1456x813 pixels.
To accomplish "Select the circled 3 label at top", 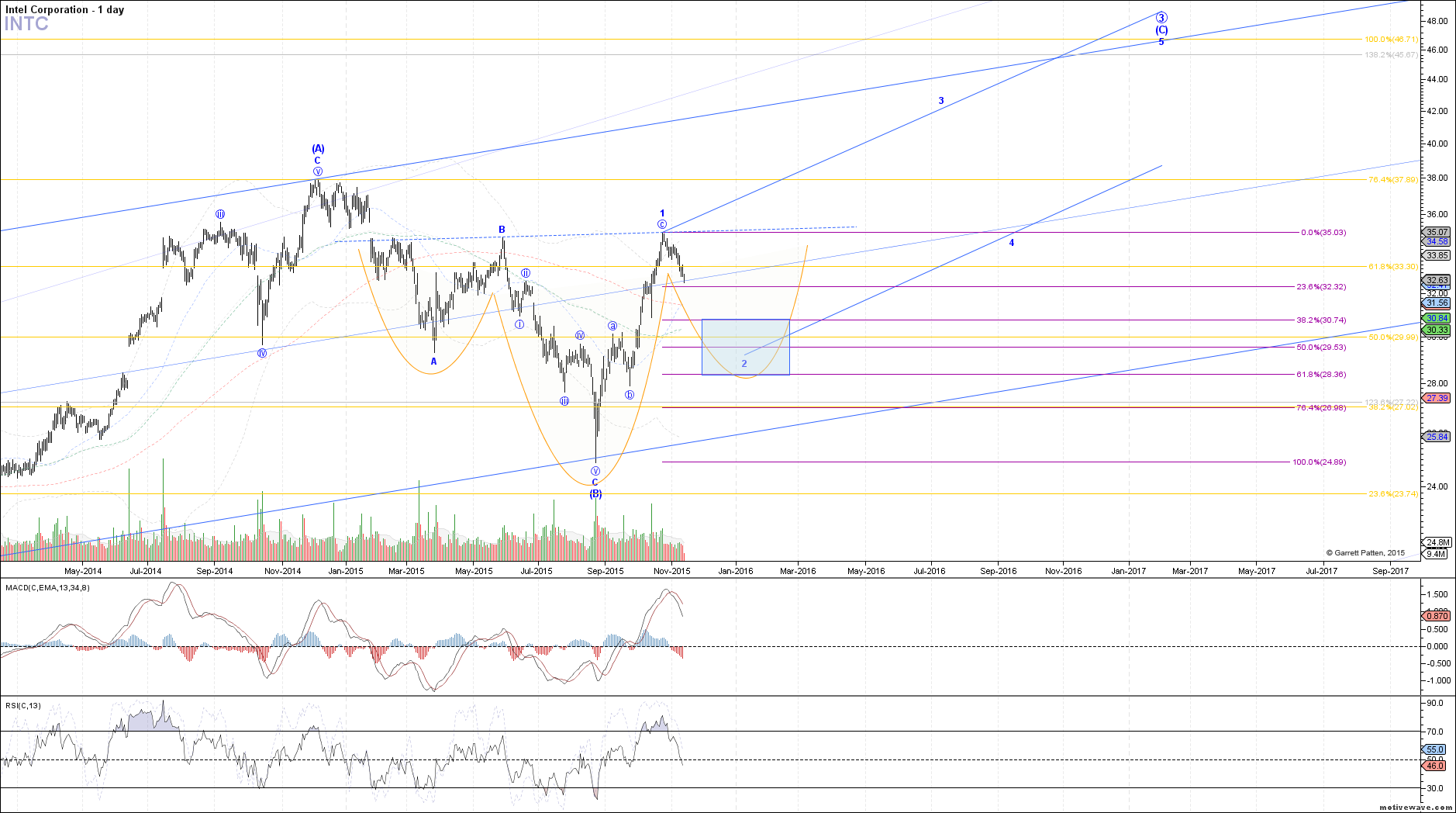I will (x=1161, y=17).
